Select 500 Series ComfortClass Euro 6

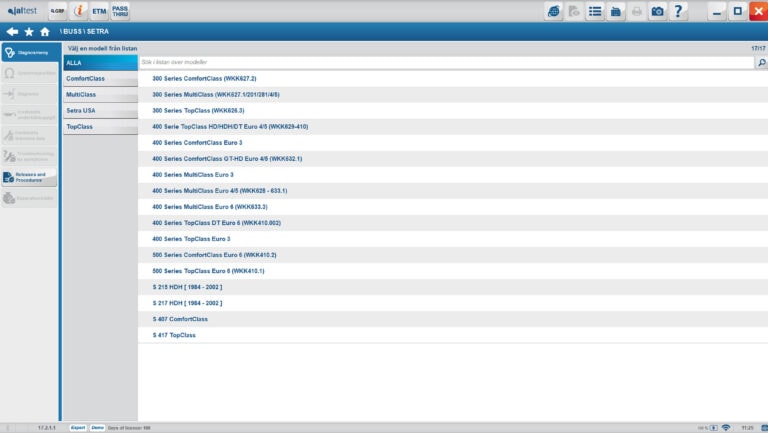(453, 255)
